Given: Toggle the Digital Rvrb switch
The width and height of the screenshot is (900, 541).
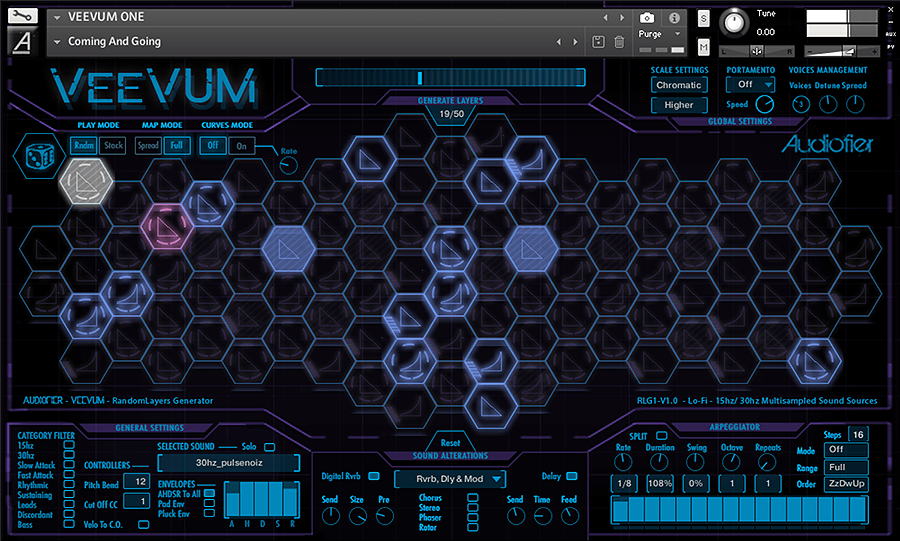Looking at the screenshot, I should (374, 476).
